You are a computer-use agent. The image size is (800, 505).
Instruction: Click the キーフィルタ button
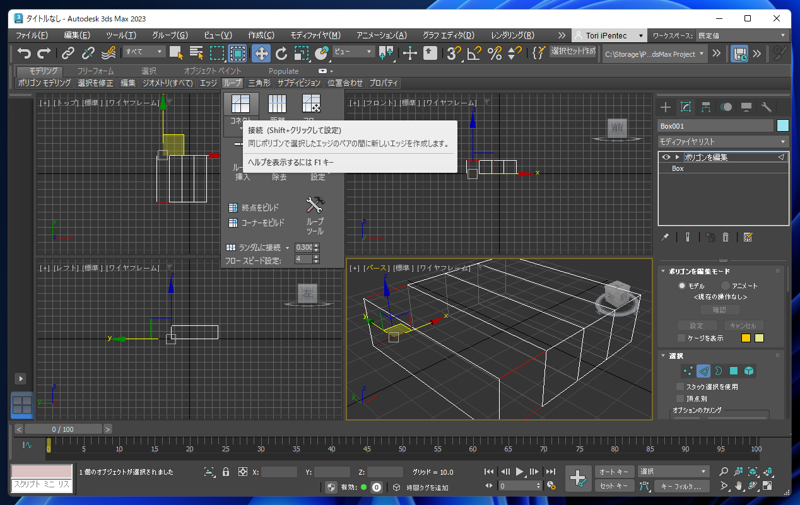(x=681, y=486)
